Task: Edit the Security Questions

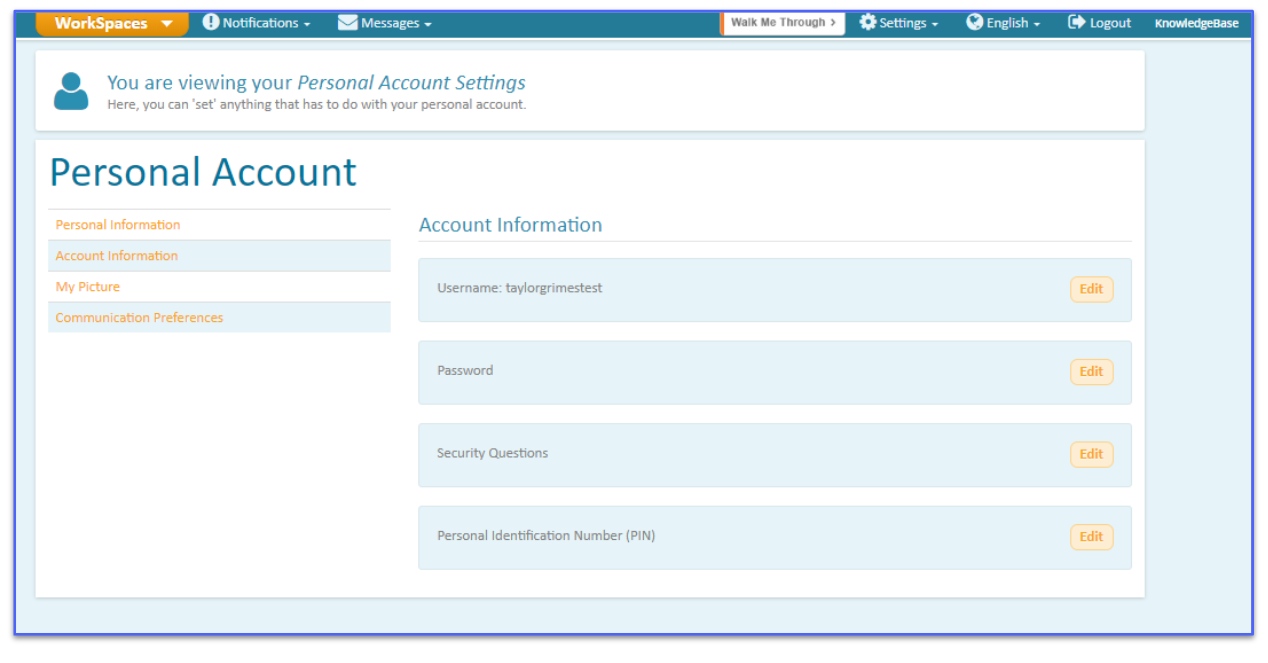Action: 1091,454
